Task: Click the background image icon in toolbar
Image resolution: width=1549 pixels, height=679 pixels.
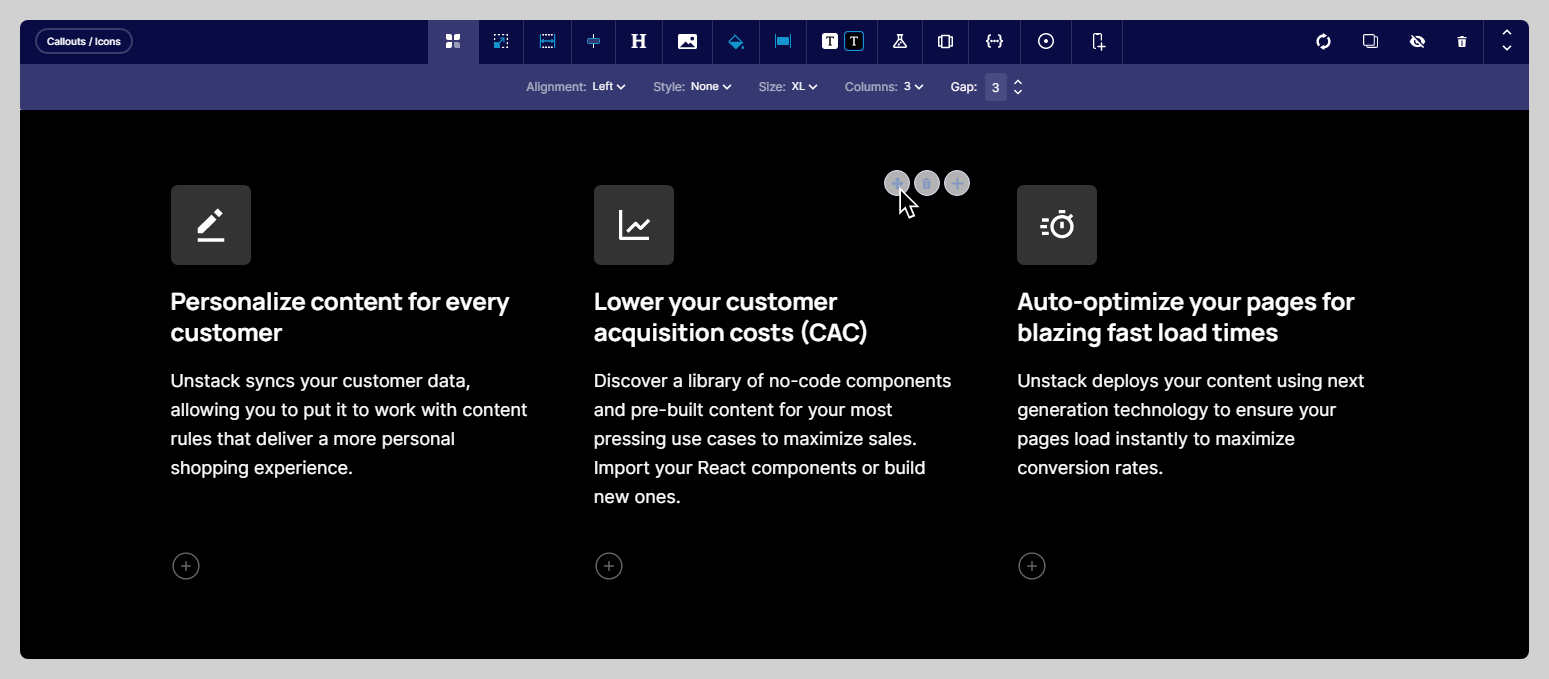Action: [687, 42]
